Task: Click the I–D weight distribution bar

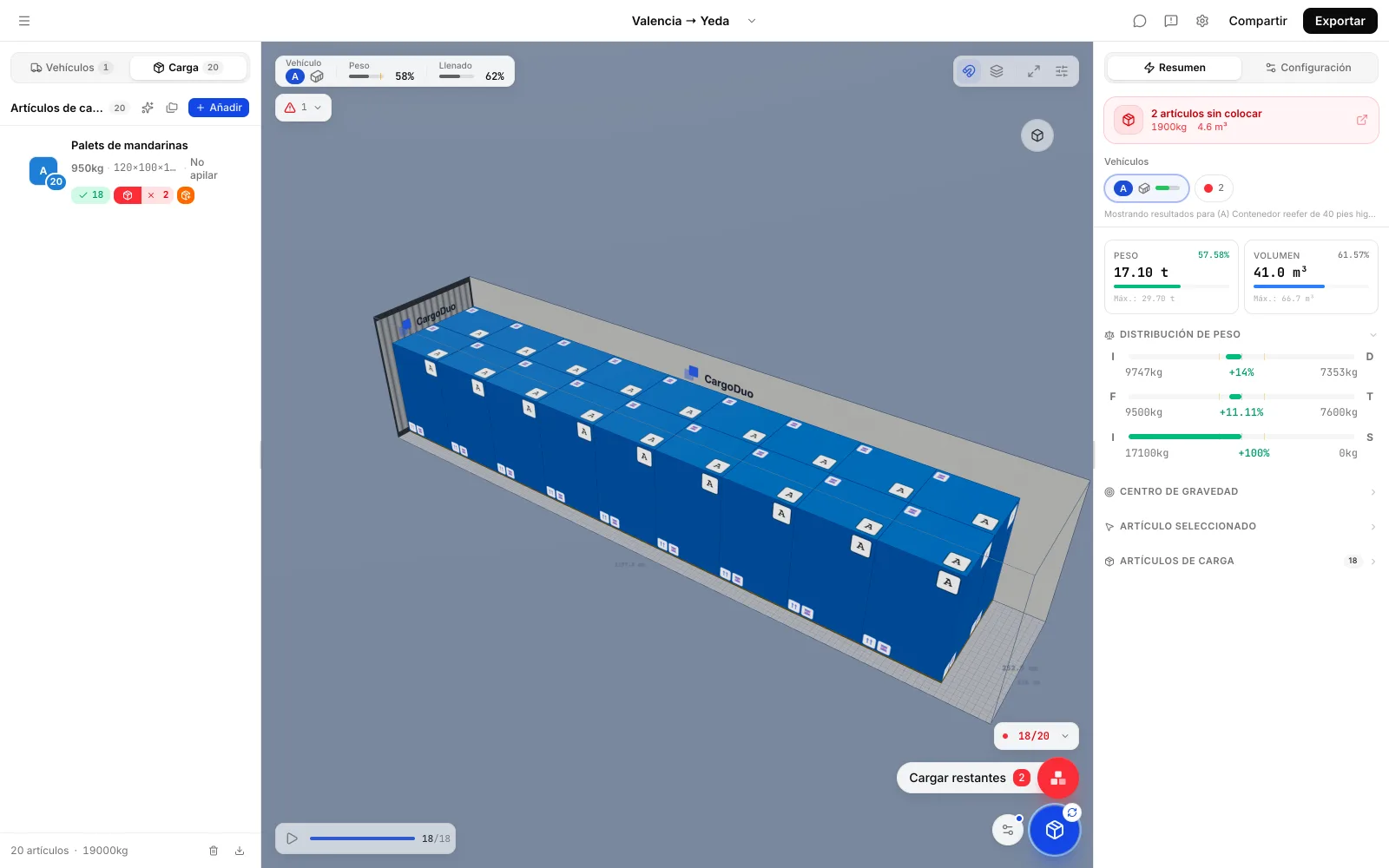Action: [x=1241, y=357]
